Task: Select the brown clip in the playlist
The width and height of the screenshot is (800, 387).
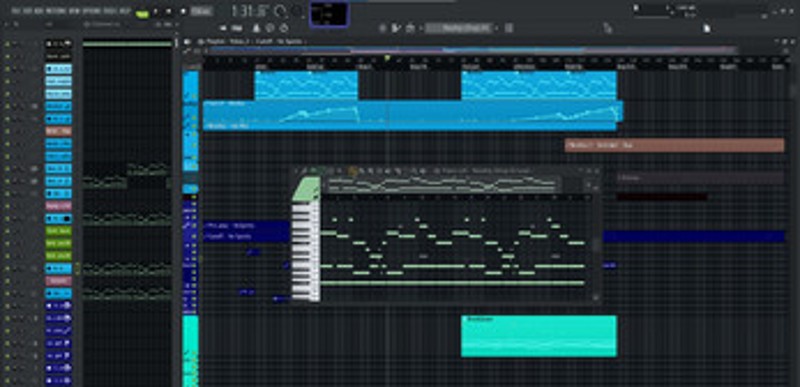Action: coord(674,145)
